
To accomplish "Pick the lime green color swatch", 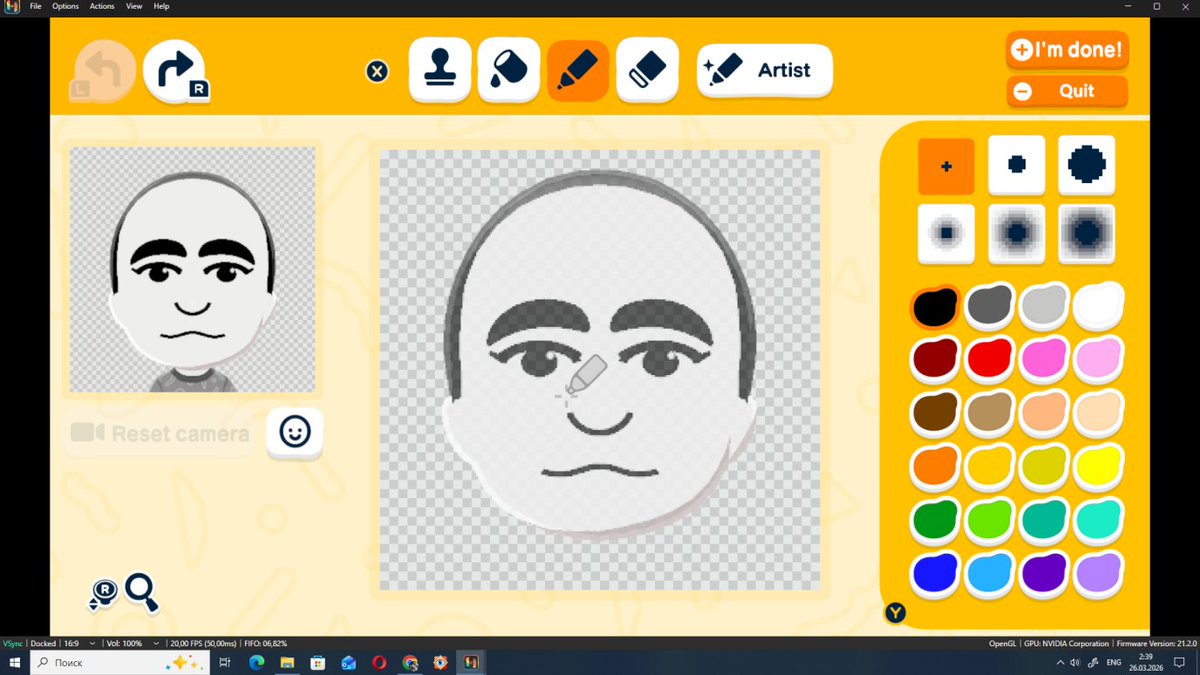I will pyautogui.click(x=990, y=520).
